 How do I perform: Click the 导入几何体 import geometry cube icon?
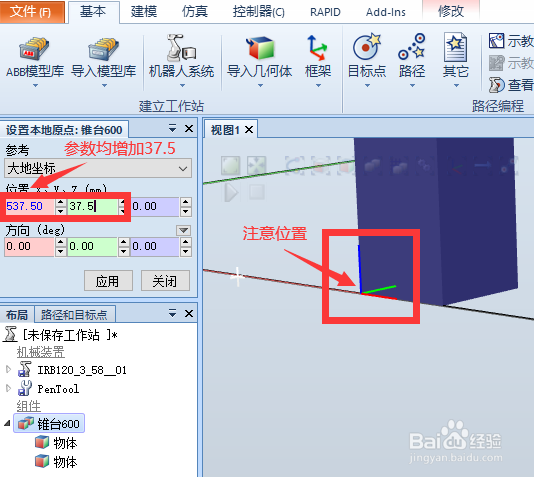(x=261, y=48)
